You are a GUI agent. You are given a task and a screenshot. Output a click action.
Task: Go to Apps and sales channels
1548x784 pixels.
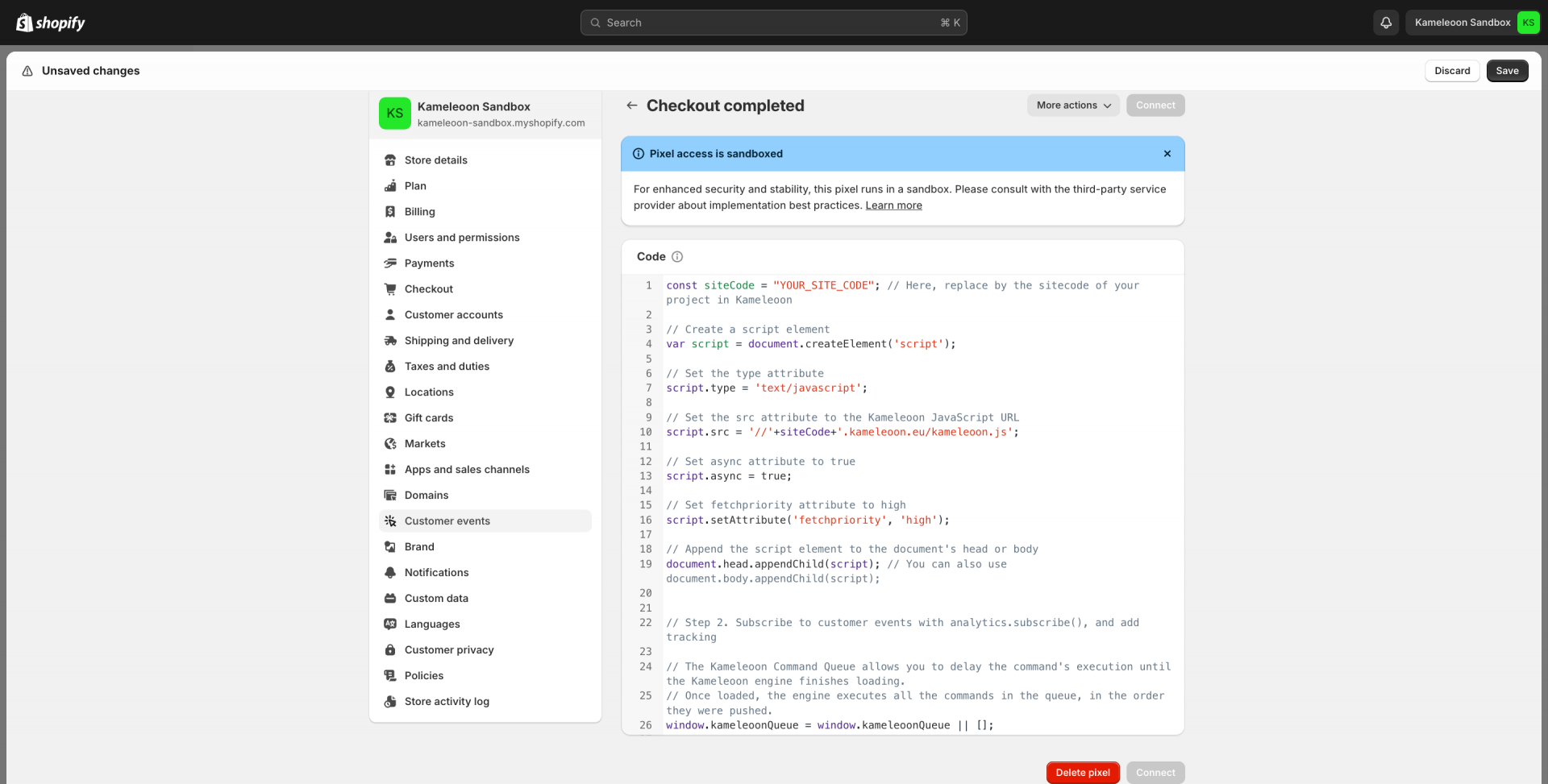pyautogui.click(x=467, y=470)
